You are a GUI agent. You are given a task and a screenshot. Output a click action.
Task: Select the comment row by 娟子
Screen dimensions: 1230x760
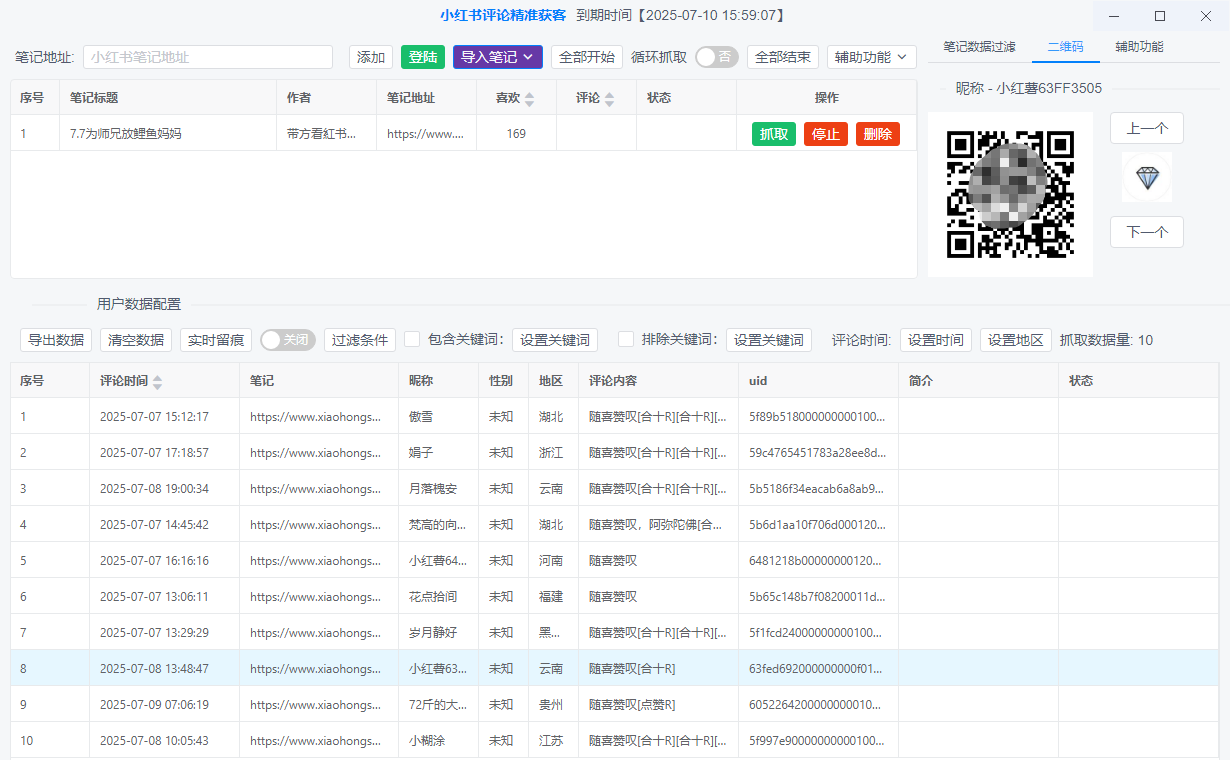click(x=615, y=453)
